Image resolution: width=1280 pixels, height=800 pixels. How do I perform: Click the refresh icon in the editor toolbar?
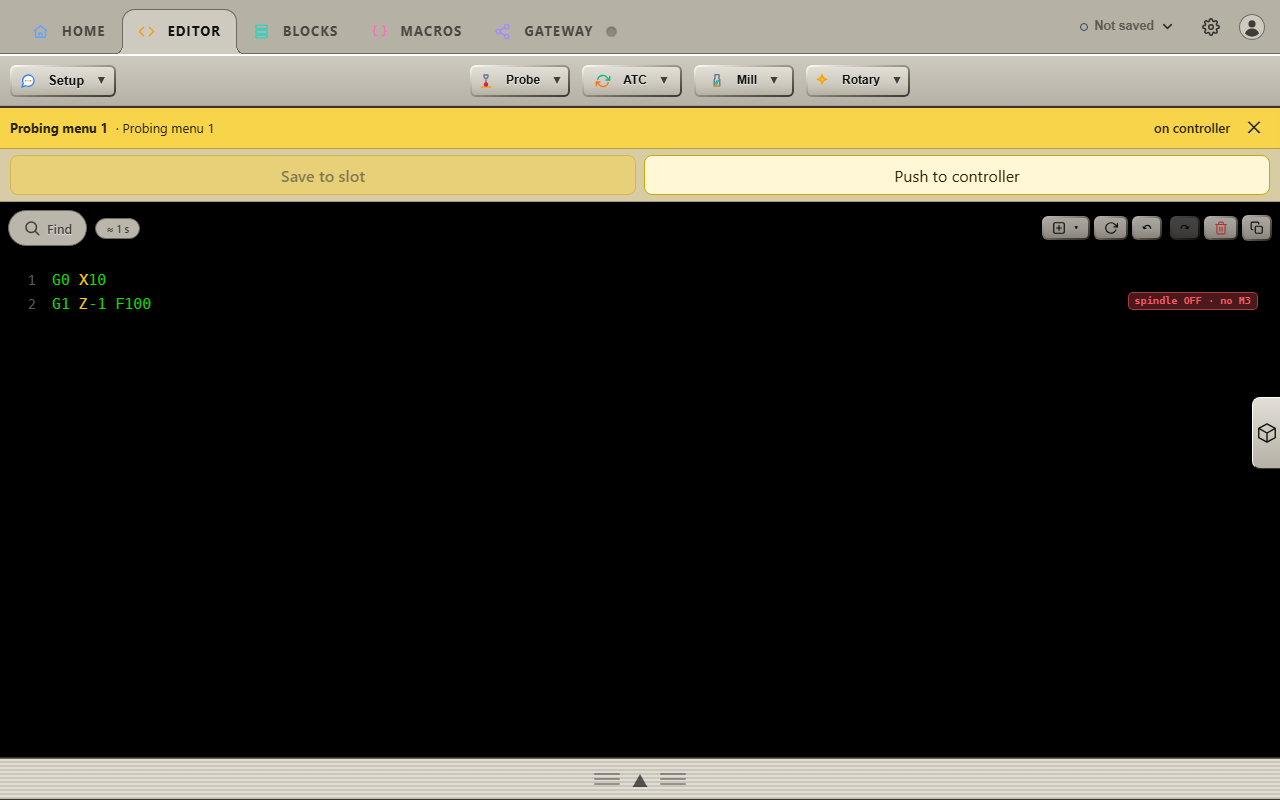(1111, 228)
